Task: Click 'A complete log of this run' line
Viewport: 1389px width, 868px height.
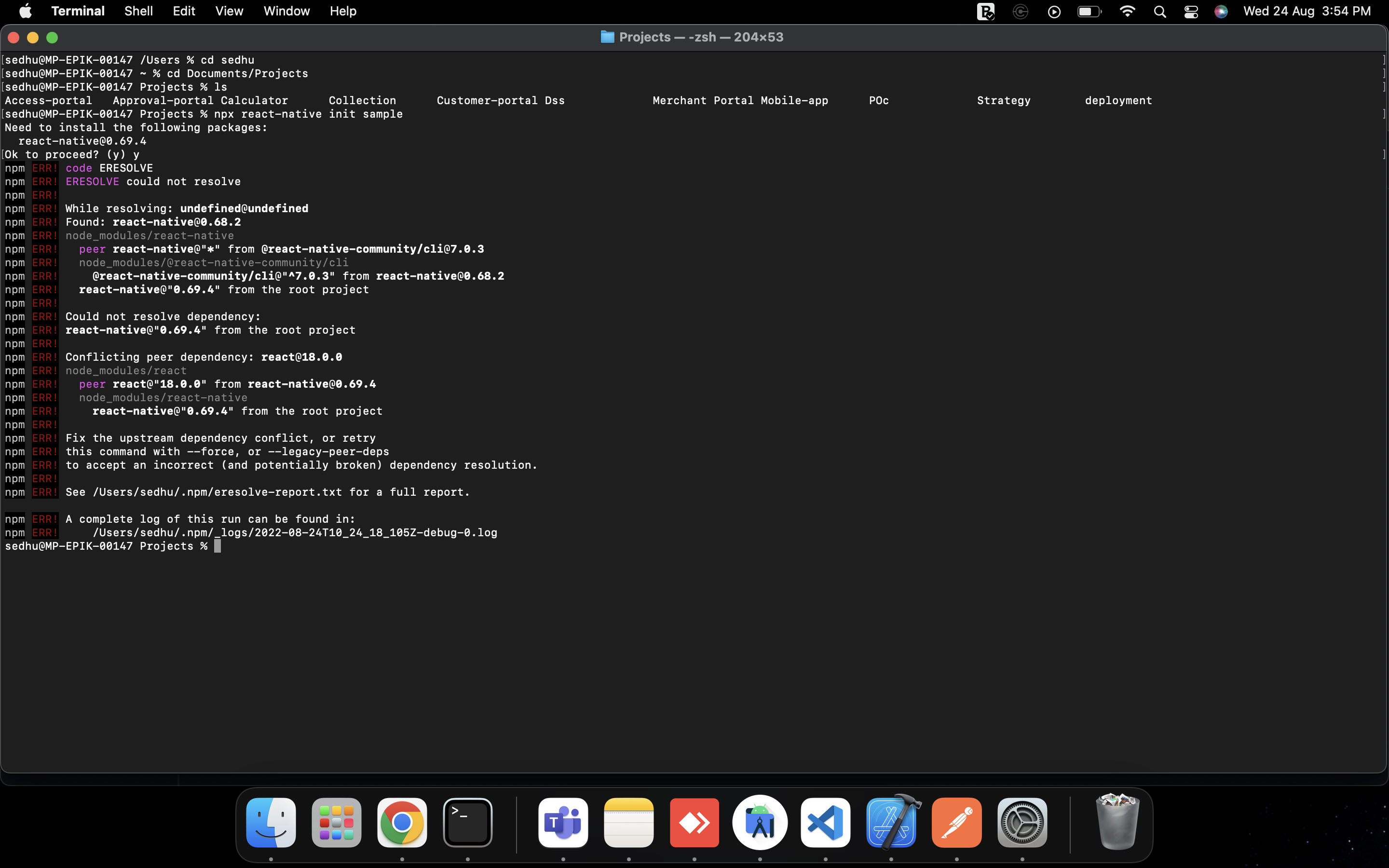Action: [210, 519]
